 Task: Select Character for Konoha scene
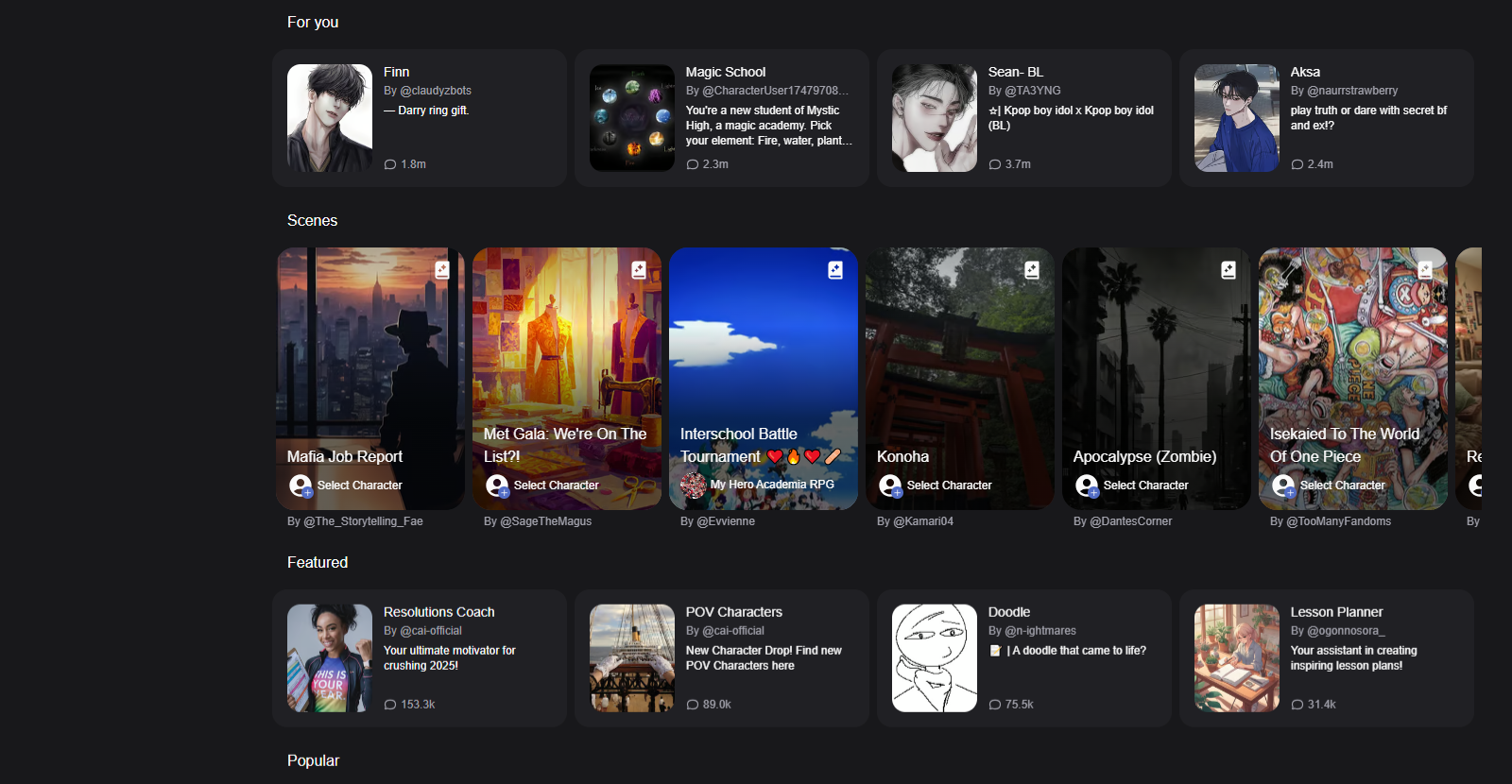[x=950, y=486]
